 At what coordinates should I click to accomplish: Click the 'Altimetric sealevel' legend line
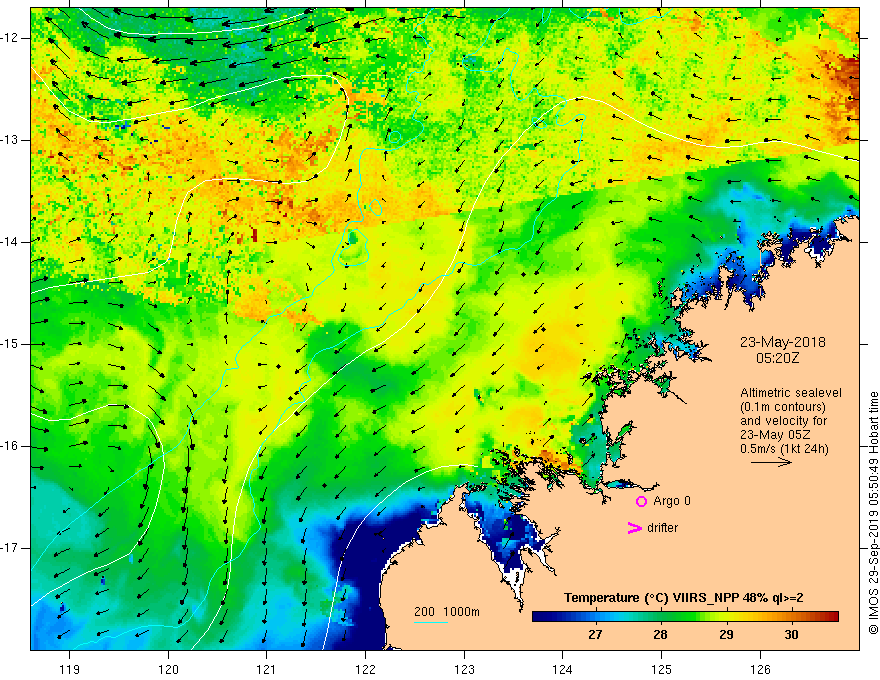pyautogui.click(x=791, y=393)
